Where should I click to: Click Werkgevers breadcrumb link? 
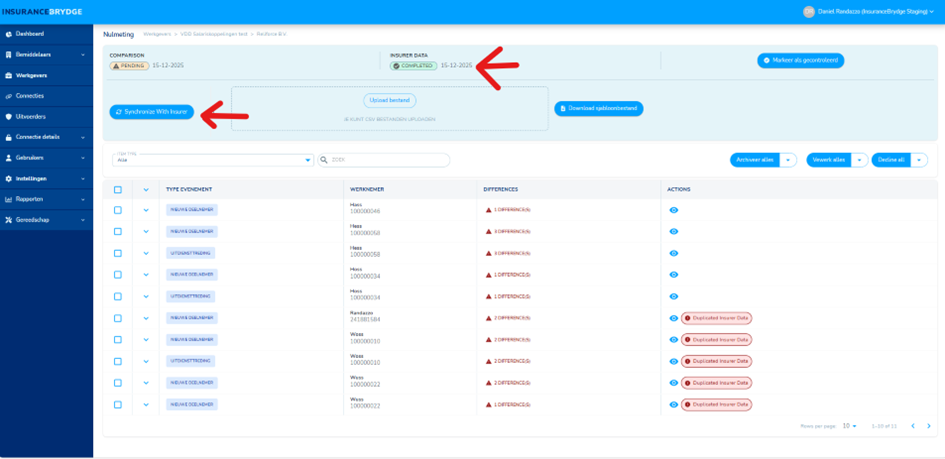pyautogui.click(x=157, y=34)
